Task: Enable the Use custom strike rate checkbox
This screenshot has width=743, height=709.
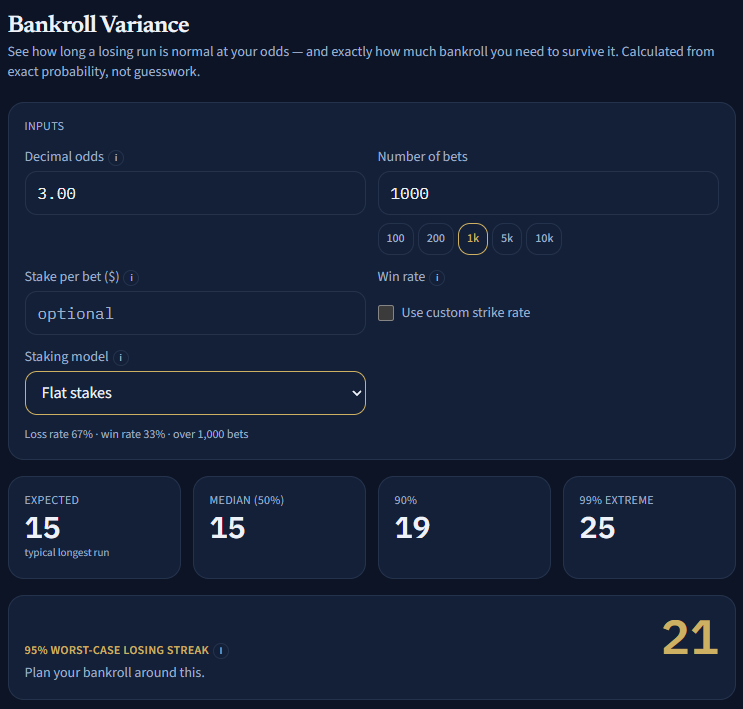Action: click(386, 313)
